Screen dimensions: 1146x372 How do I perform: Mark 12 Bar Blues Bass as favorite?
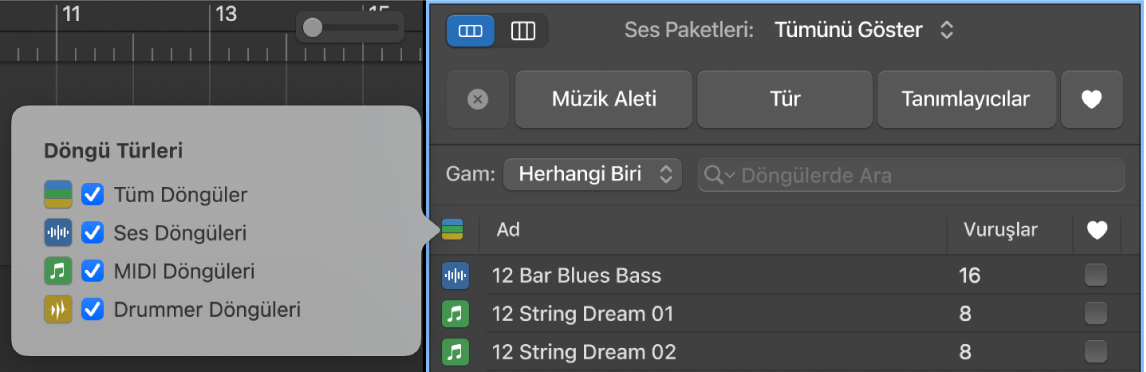click(1096, 275)
